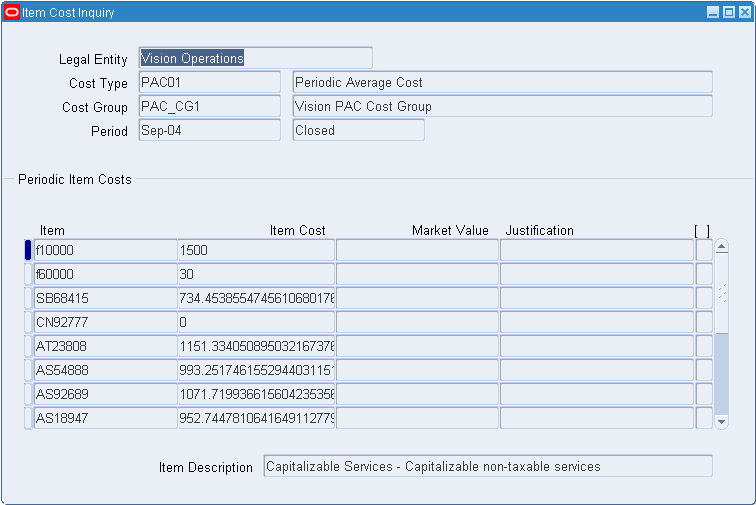Image resolution: width=756 pixels, height=505 pixels.
Task: Click the Cost Type field PAC01
Action: [209, 82]
